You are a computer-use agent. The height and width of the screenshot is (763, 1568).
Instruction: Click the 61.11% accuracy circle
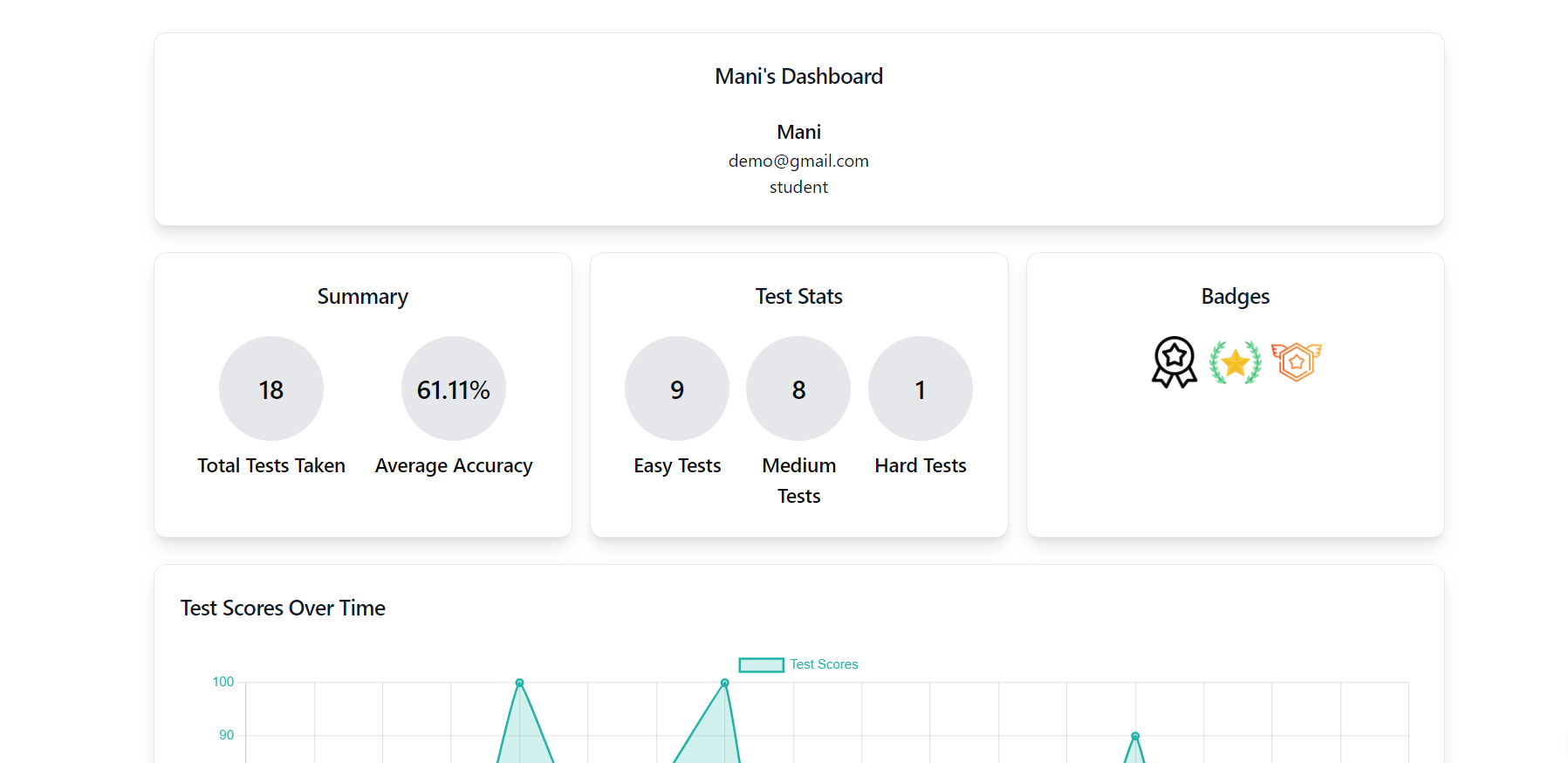[454, 388]
